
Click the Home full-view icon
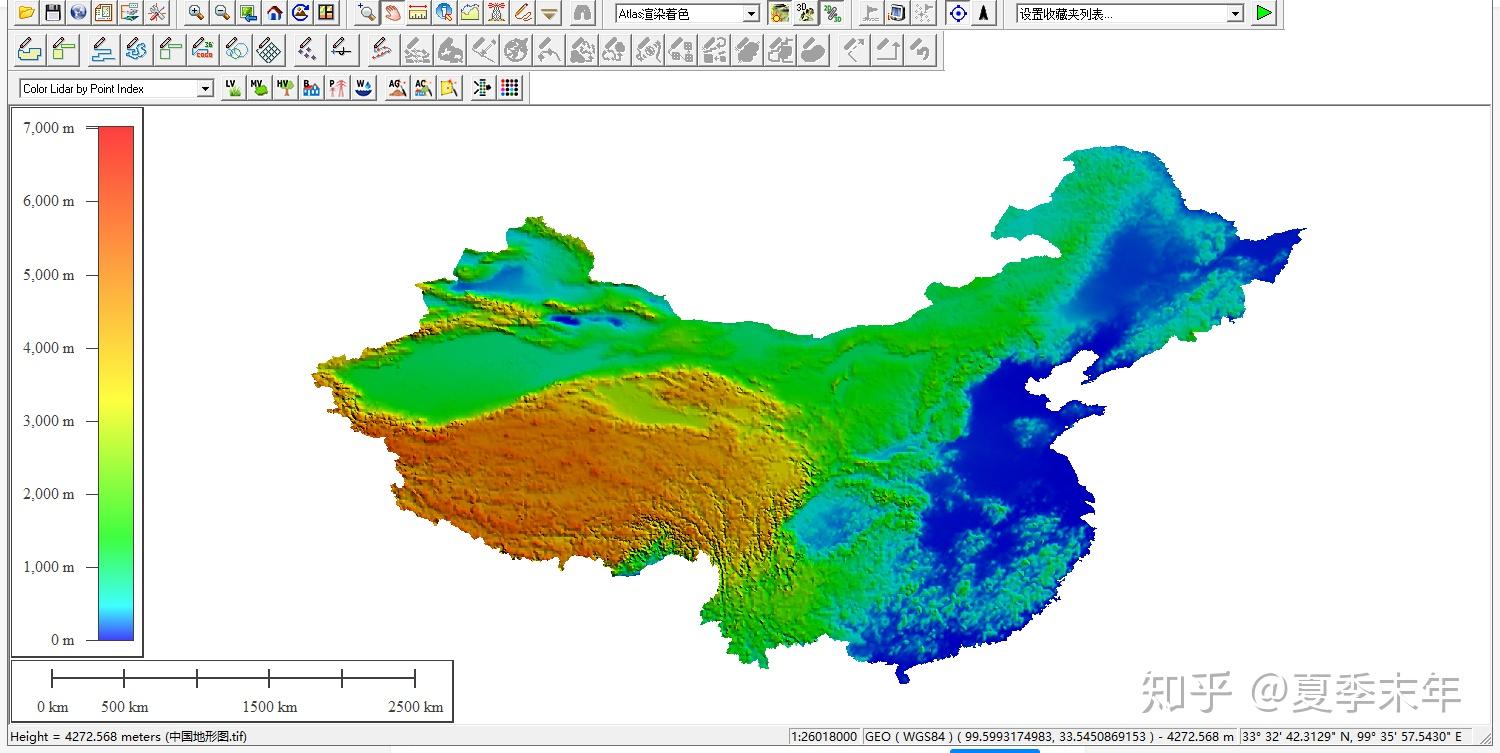pyautogui.click(x=274, y=13)
